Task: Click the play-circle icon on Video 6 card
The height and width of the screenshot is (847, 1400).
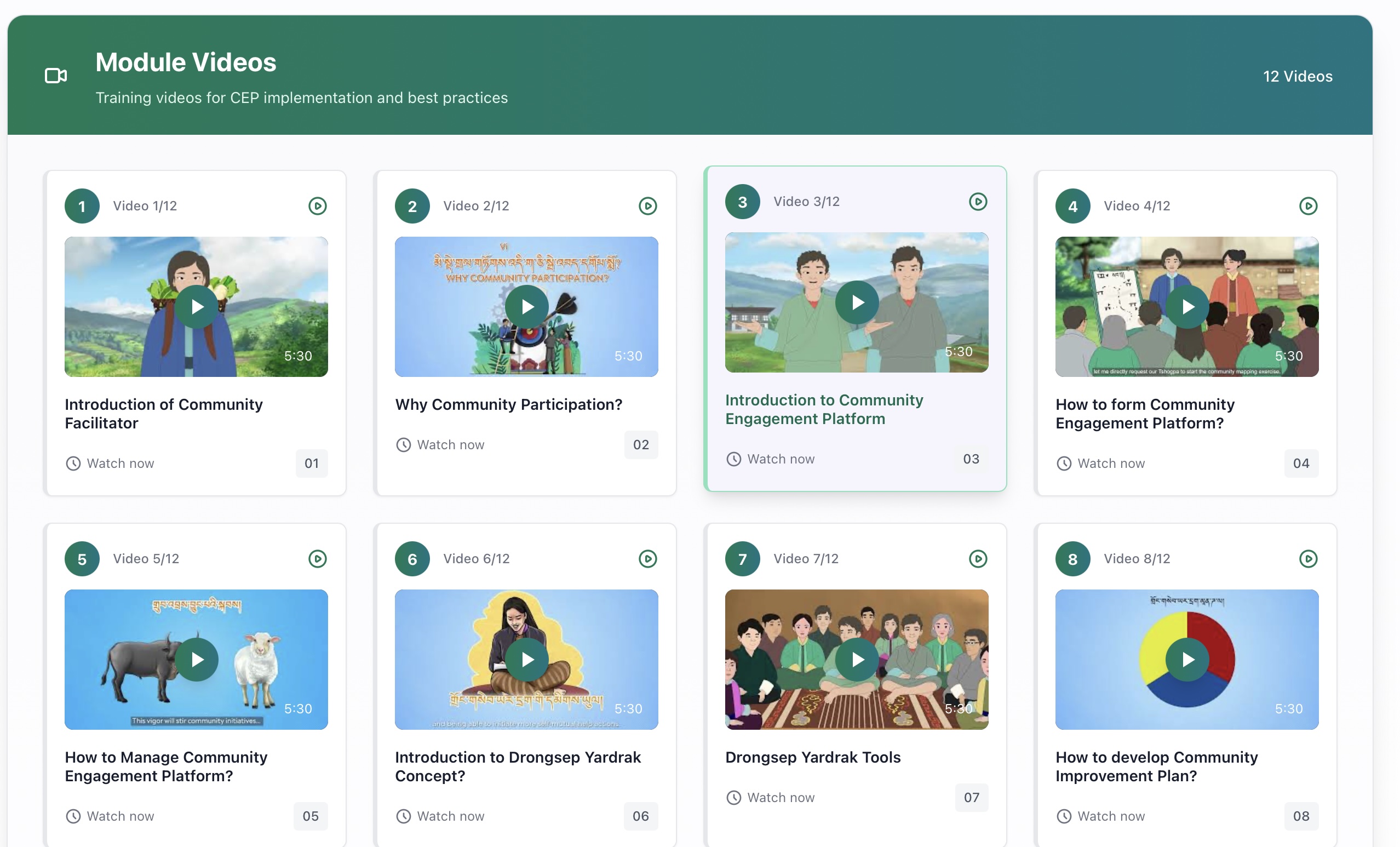Action: pos(648,559)
